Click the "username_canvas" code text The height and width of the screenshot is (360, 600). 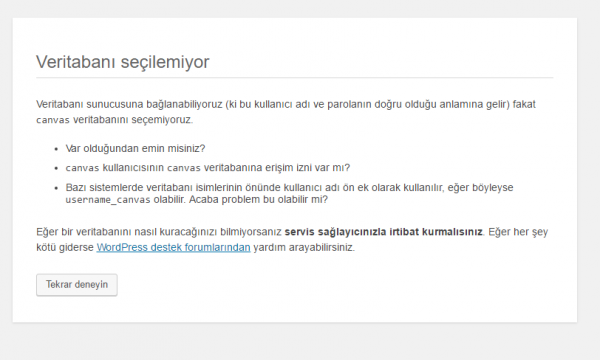(x=108, y=200)
